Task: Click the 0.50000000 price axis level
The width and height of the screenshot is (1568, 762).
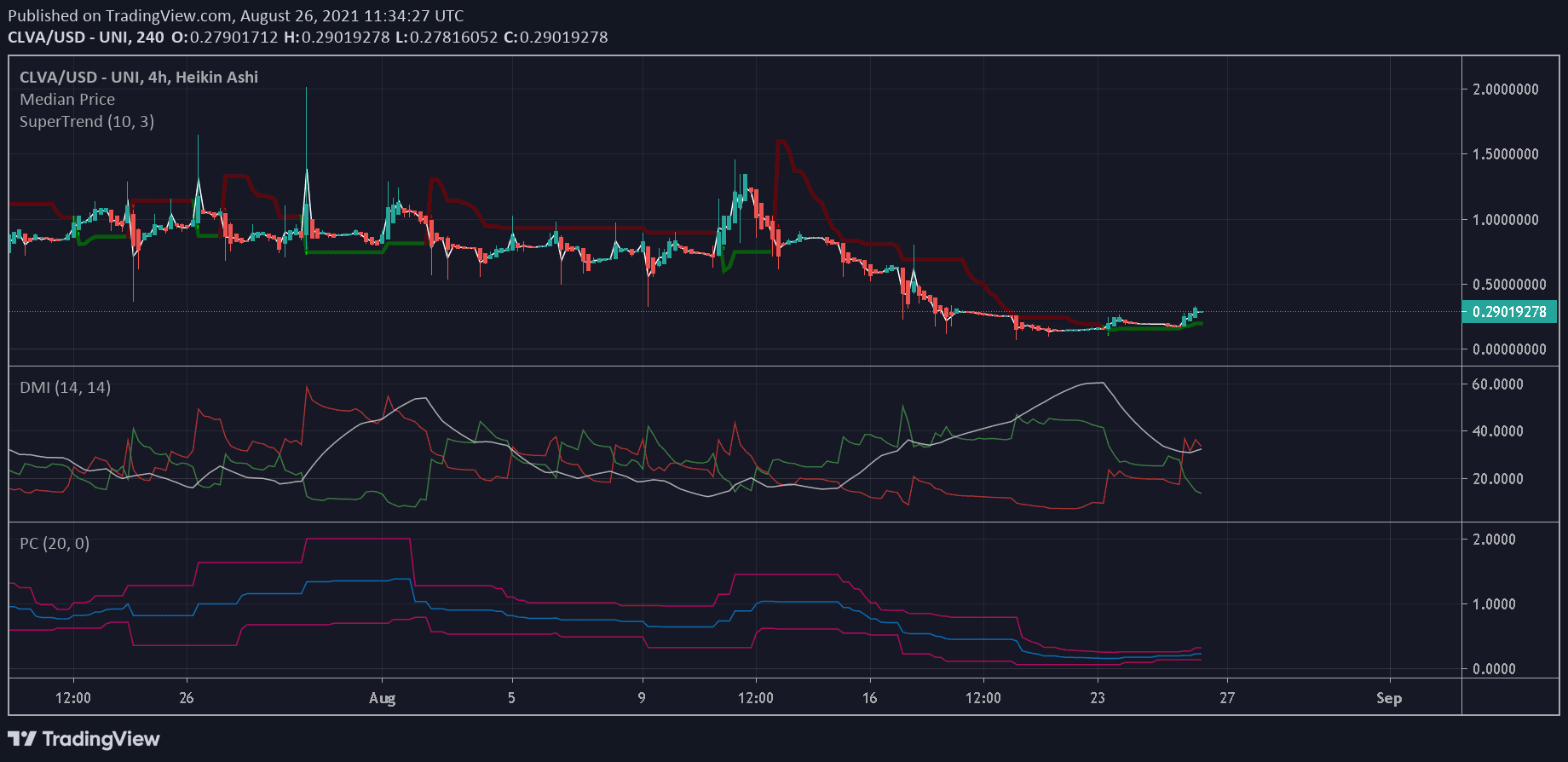Action: point(1508,285)
